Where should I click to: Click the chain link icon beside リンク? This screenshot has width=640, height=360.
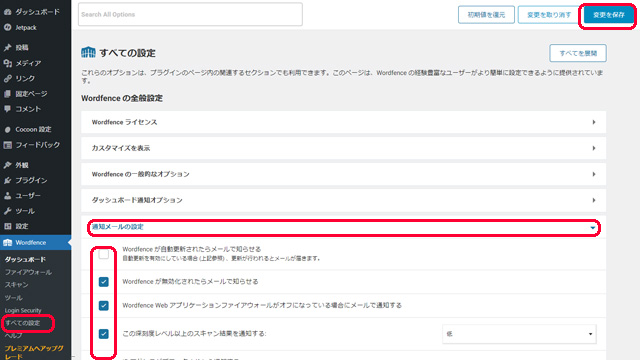coord(7,78)
